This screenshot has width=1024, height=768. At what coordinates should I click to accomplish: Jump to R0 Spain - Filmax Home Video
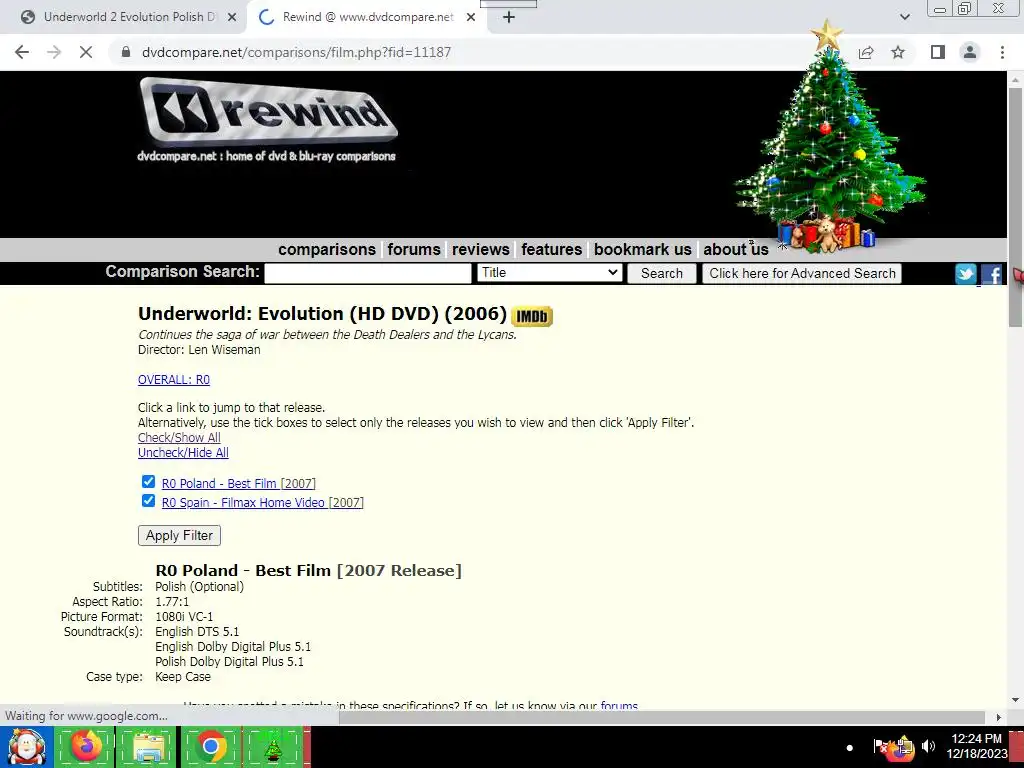[x=263, y=502]
